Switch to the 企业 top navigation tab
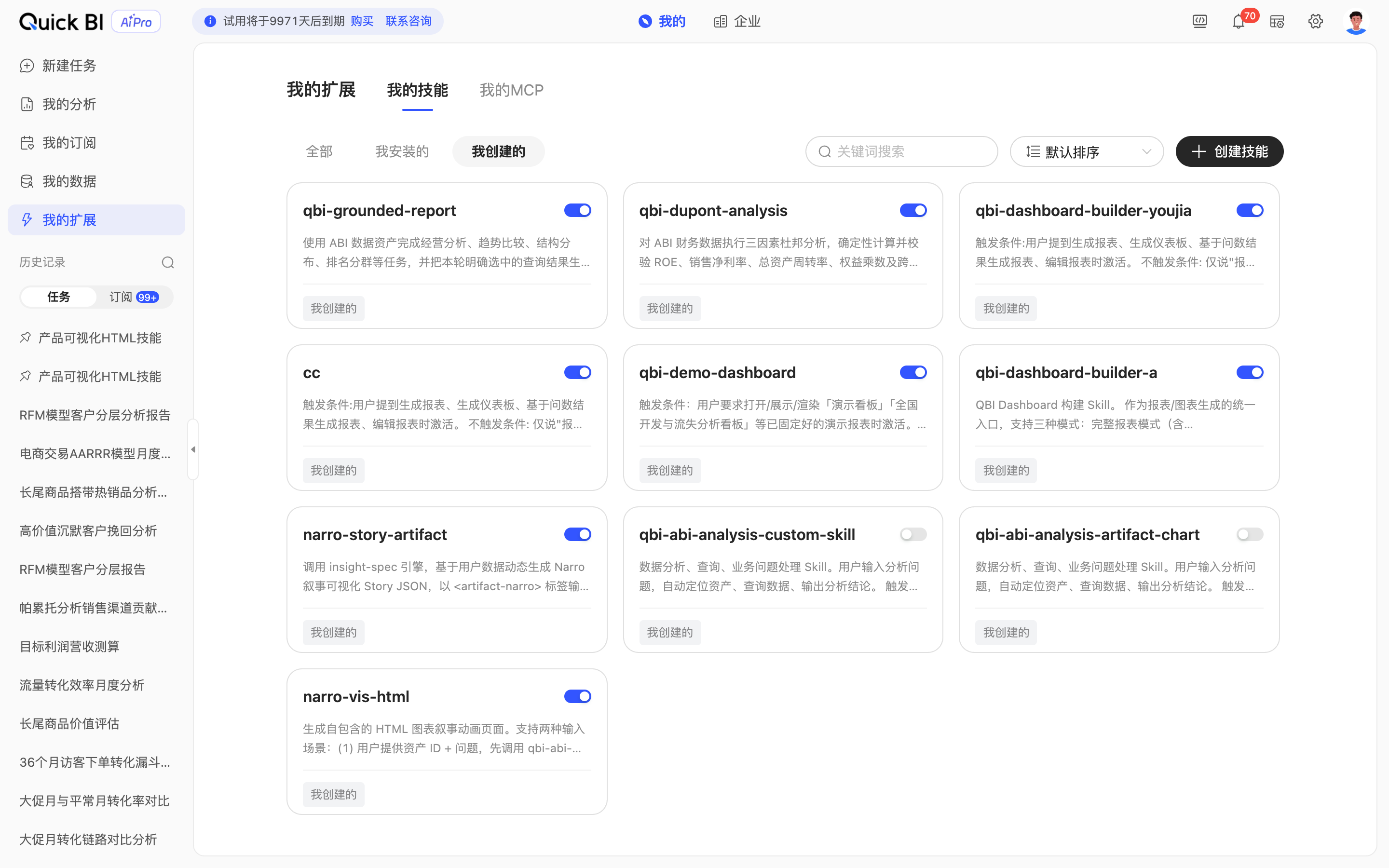 click(x=737, y=22)
